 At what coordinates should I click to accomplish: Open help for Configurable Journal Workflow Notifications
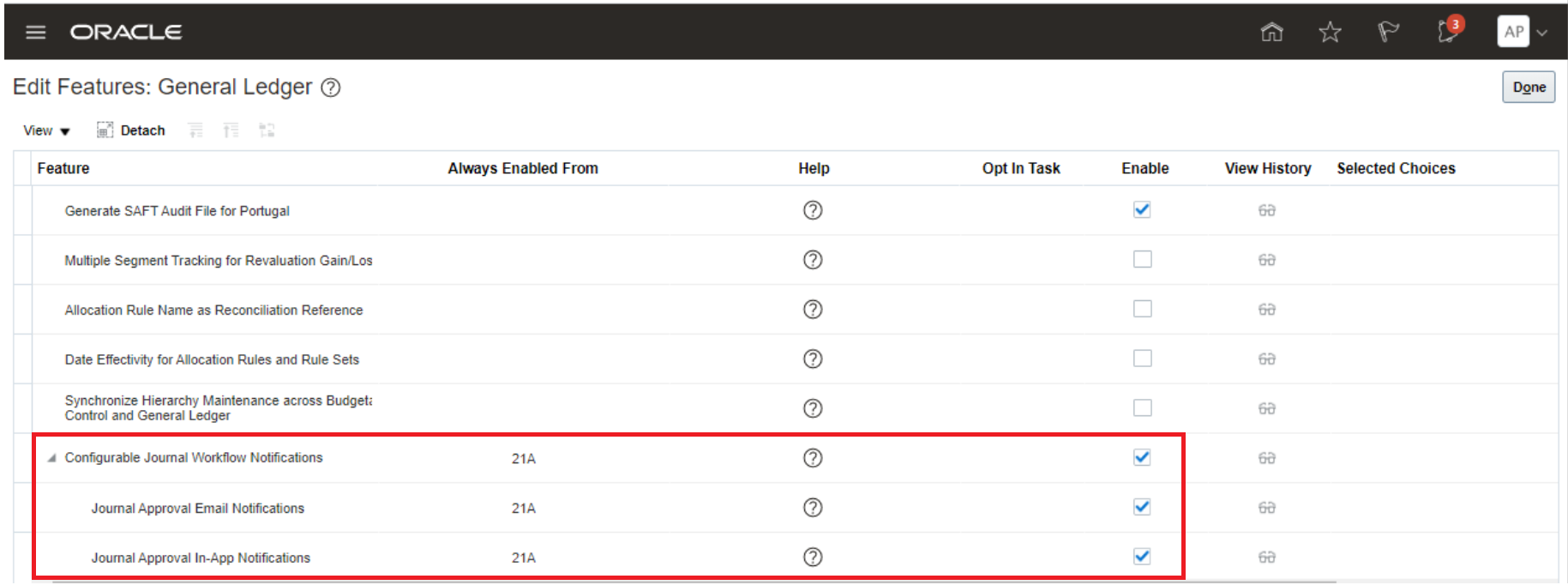pyautogui.click(x=813, y=458)
